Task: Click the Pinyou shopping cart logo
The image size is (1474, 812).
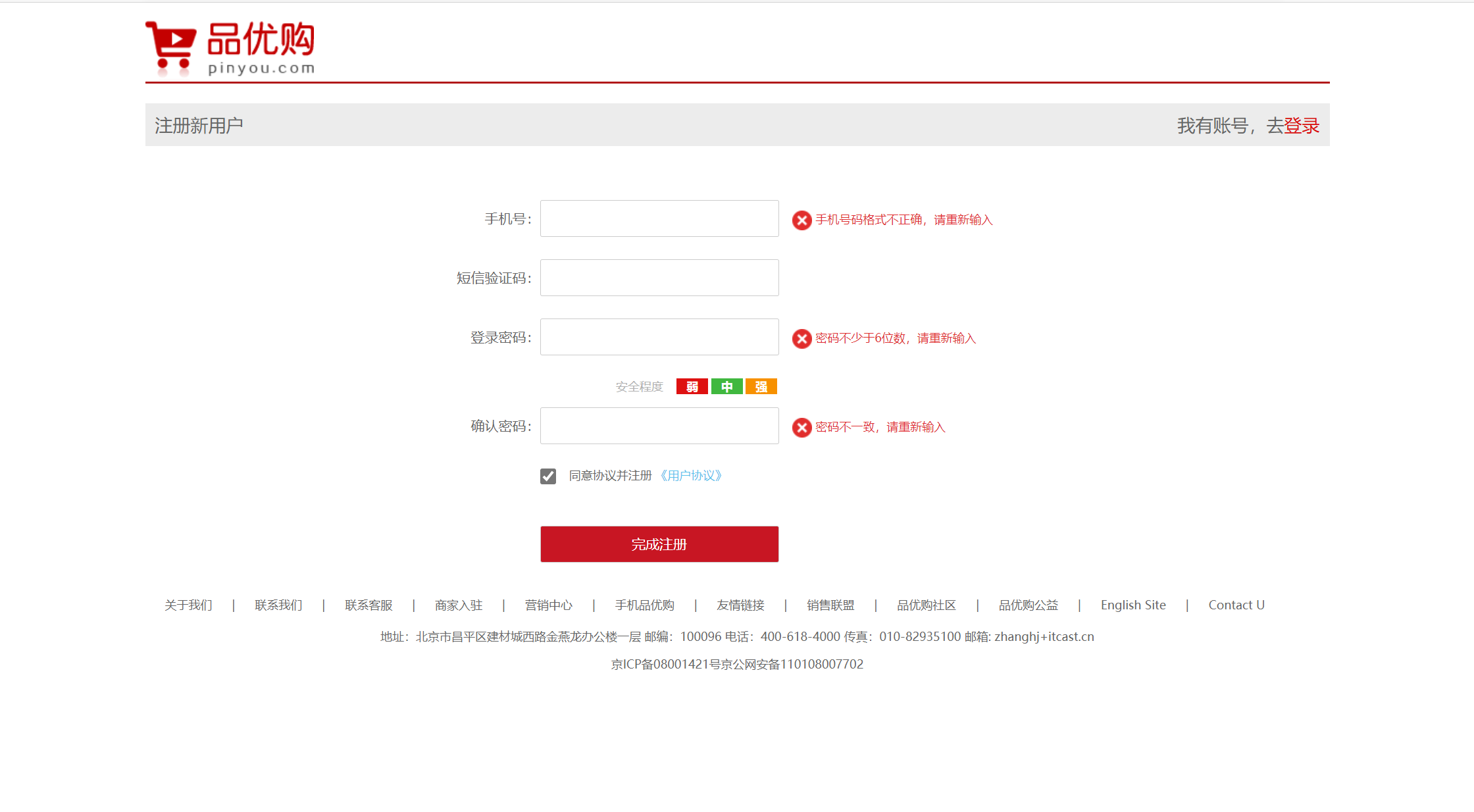Action: [x=230, y=47]
